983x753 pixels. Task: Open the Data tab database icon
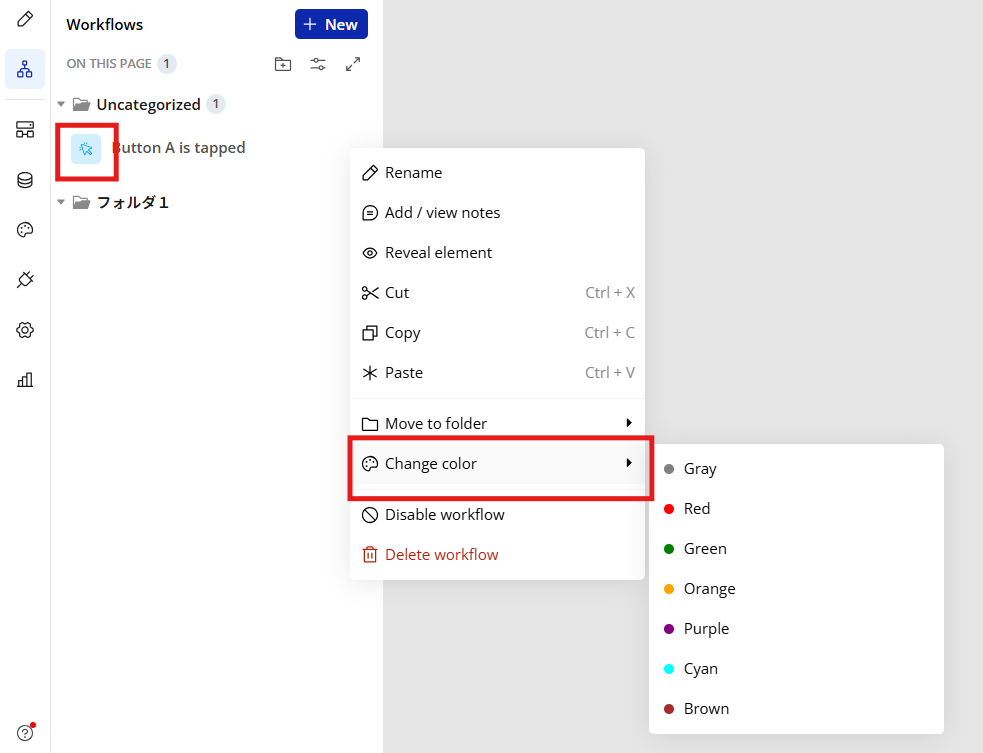[x=25, y=180]
